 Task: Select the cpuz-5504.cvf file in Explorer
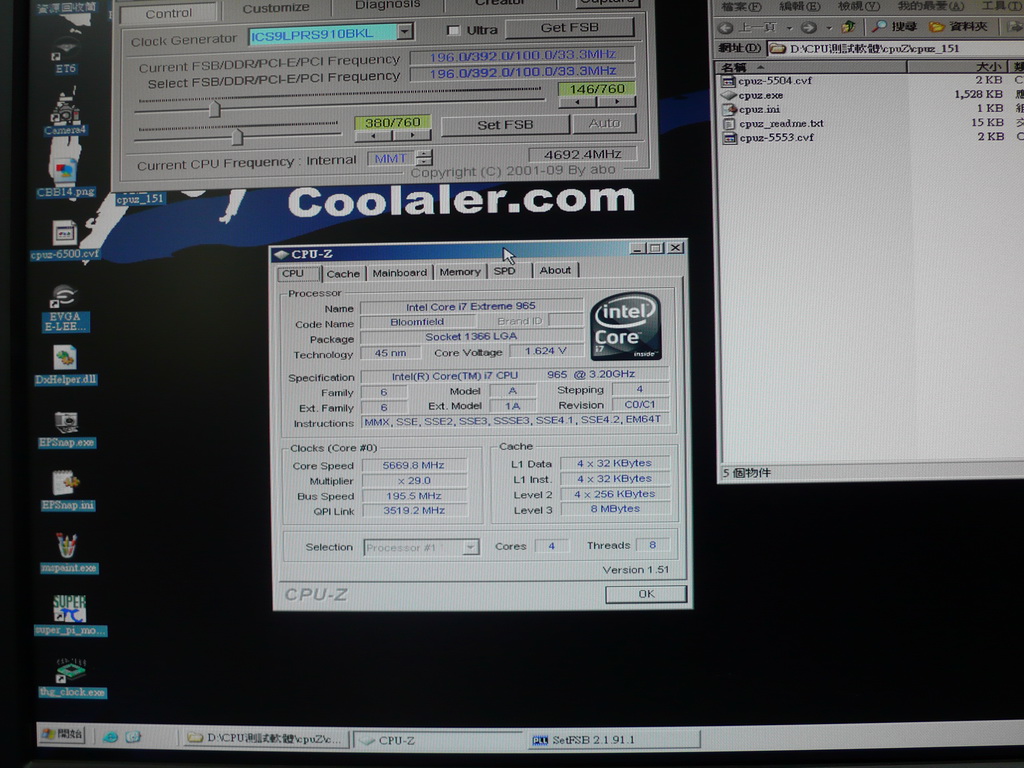[767, 81]
